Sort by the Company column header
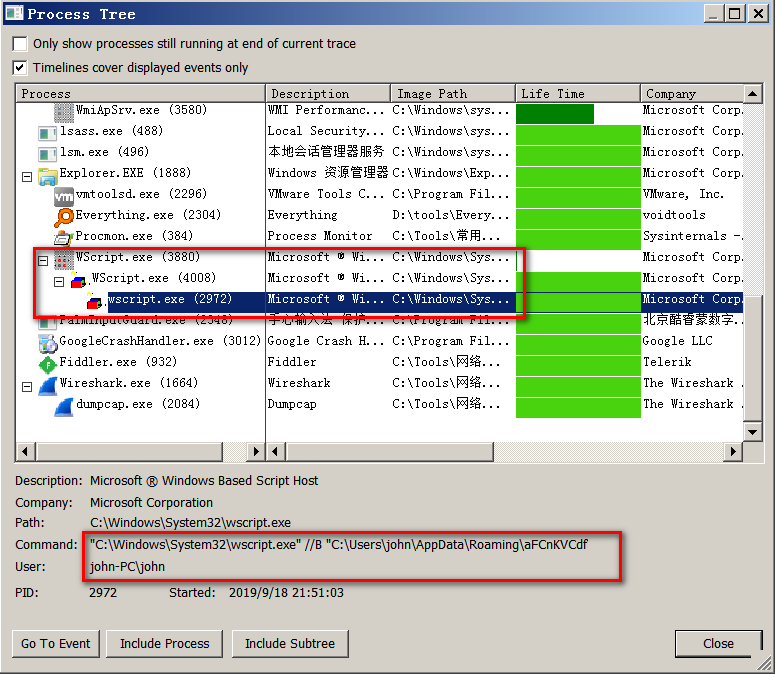The image size is (776, 674). coord(692,94)
